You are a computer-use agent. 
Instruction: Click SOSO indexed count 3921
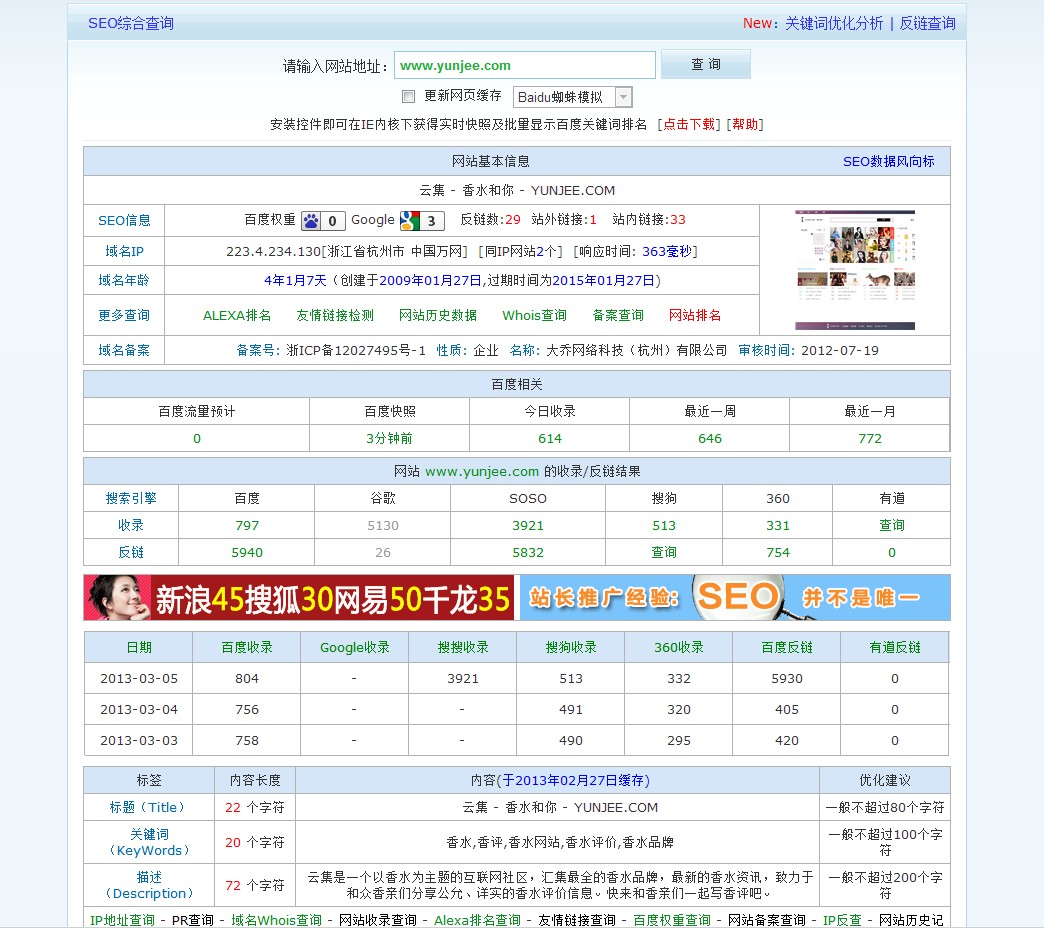click(528, 525)
